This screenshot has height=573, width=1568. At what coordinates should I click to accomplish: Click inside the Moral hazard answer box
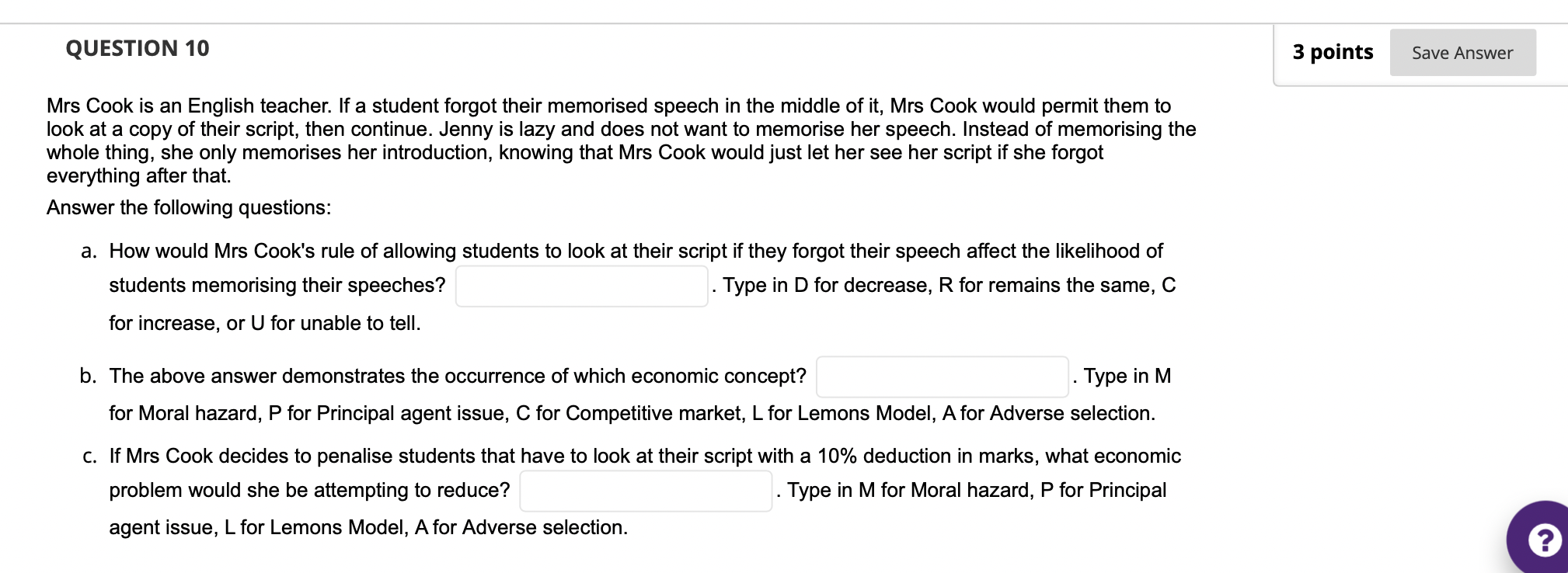tap(645, 491)
